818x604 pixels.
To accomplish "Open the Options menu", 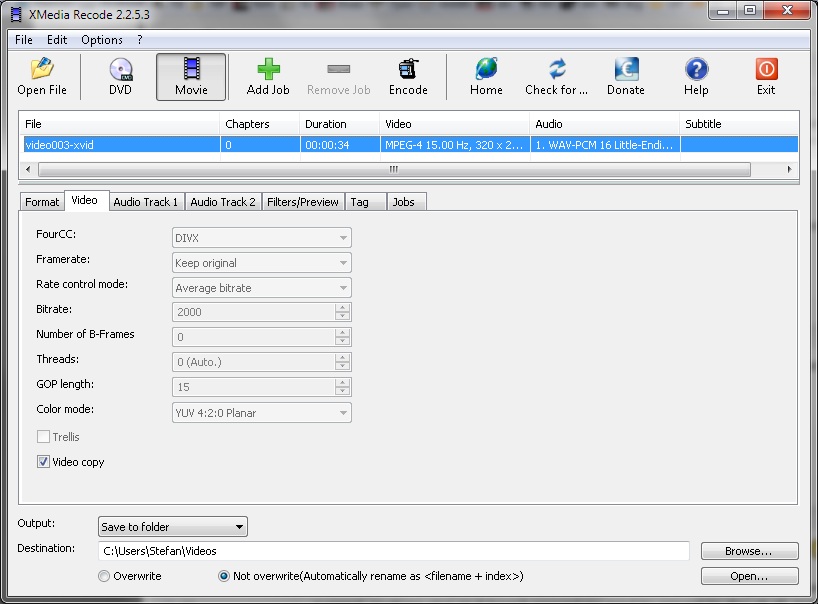I will (x=102, y=40).
